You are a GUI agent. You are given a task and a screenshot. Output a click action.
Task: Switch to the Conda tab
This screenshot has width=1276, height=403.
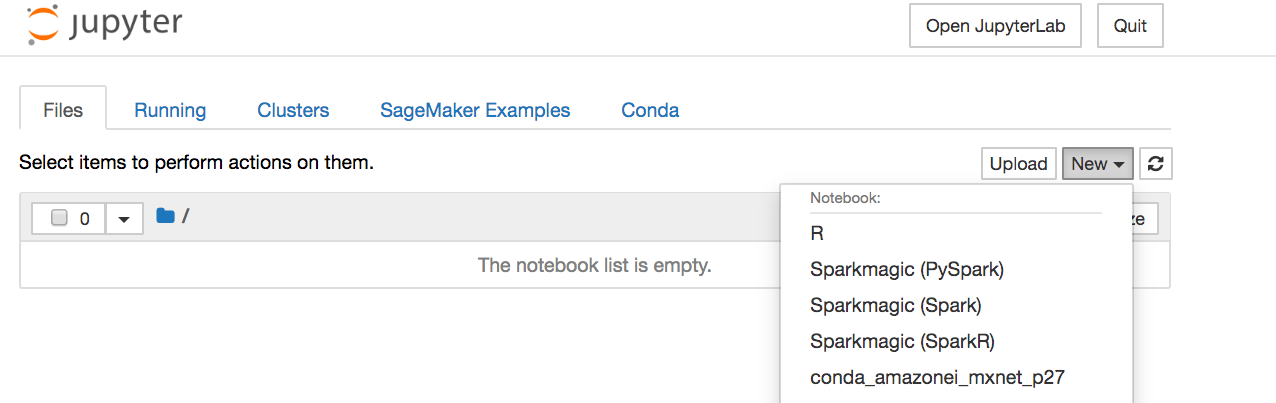pyautogui.click(x=650, y=110)
